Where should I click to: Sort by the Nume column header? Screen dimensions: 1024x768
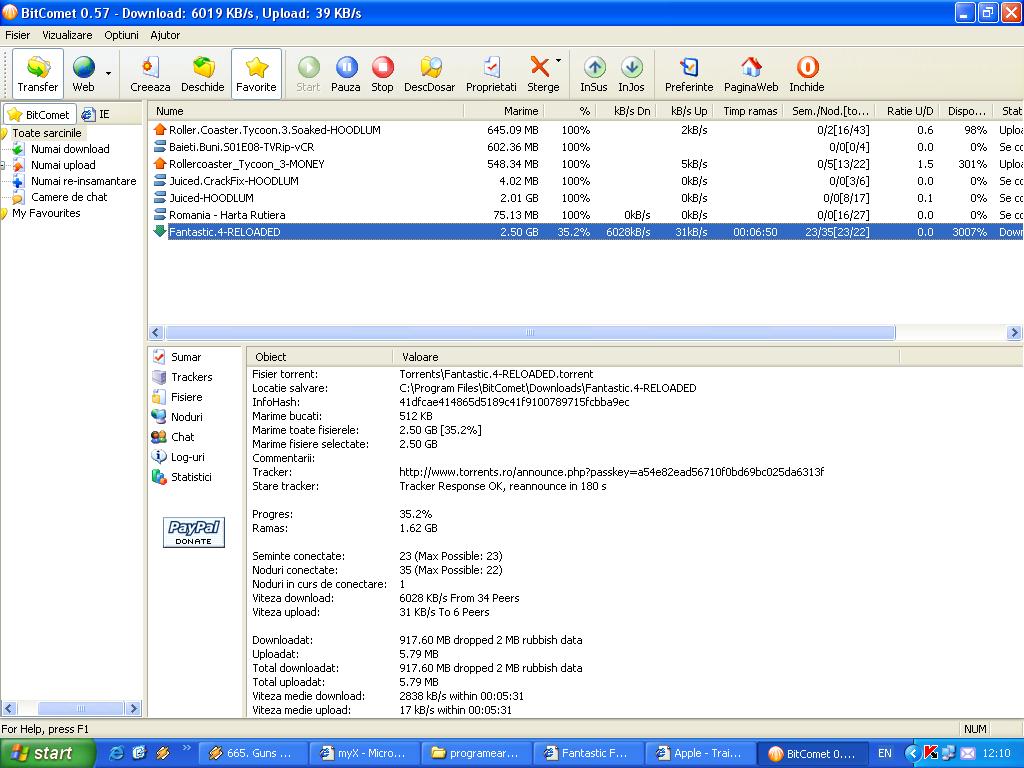click(x=306, y=111)
